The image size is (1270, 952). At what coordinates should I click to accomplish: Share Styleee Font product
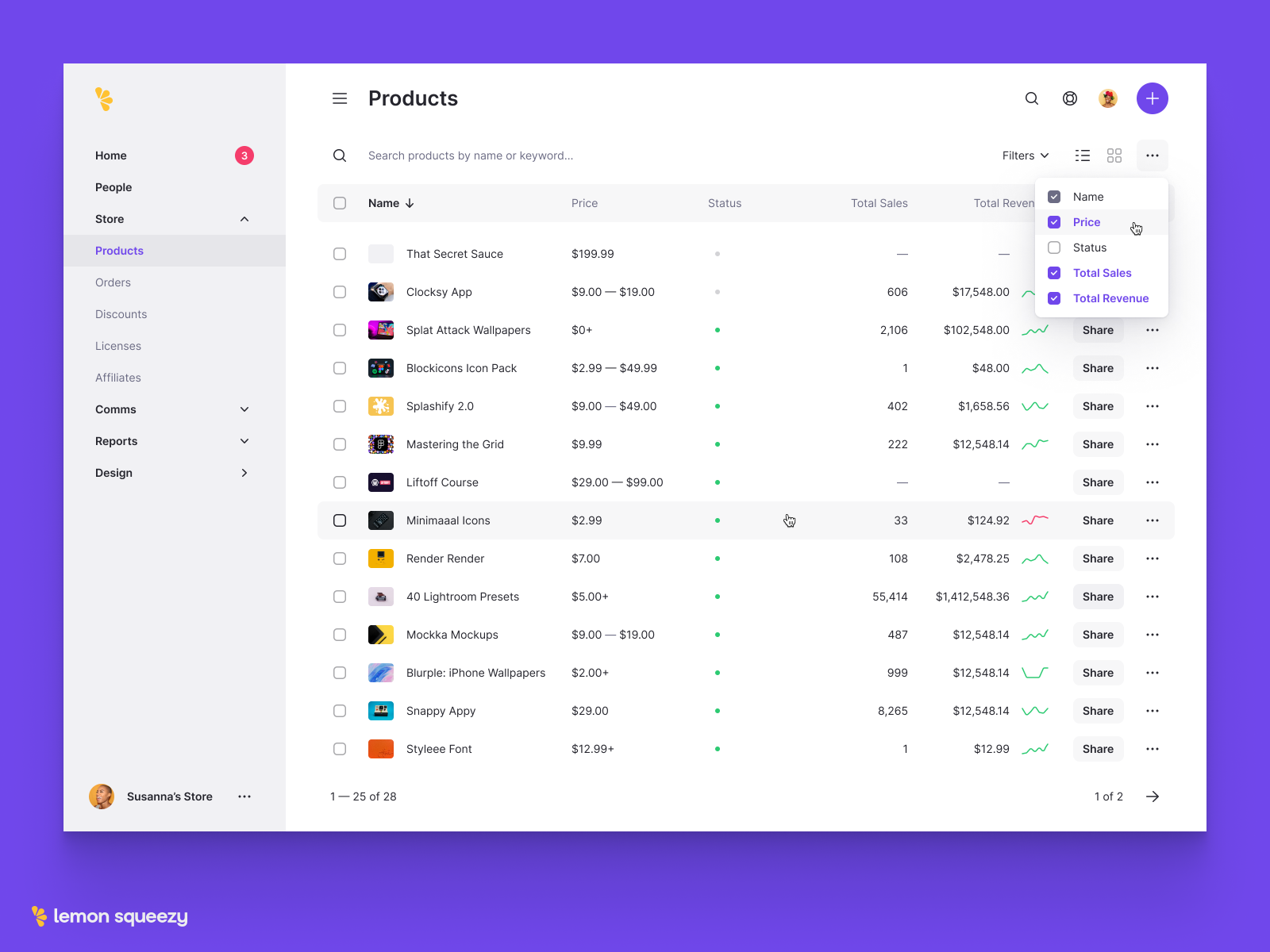1099,749
